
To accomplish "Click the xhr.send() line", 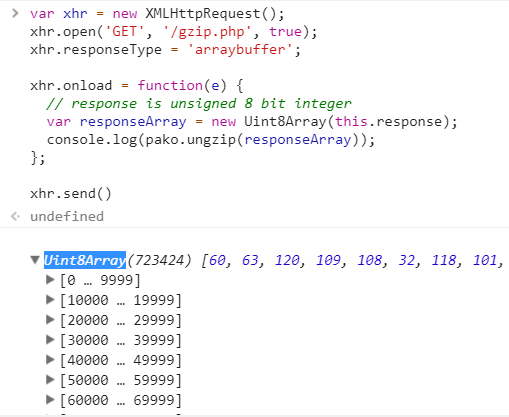I will (x=71, y=194).
